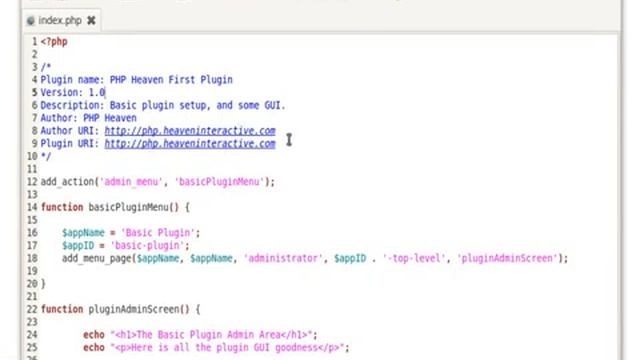
Task: Click line number 12 in the gutter
Action: coord(32,182)
